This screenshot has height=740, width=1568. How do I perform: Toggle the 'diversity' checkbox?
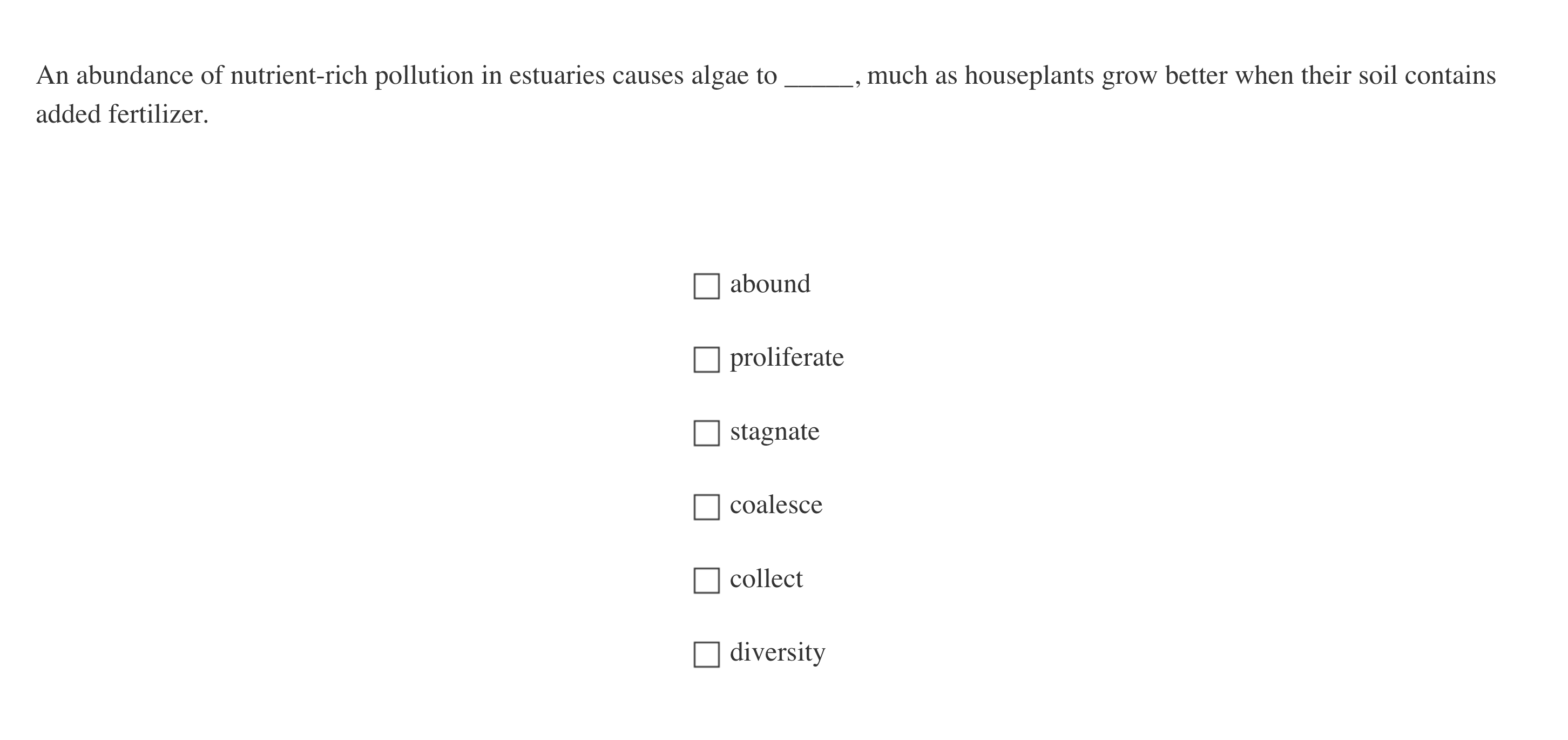pos(706,654)
